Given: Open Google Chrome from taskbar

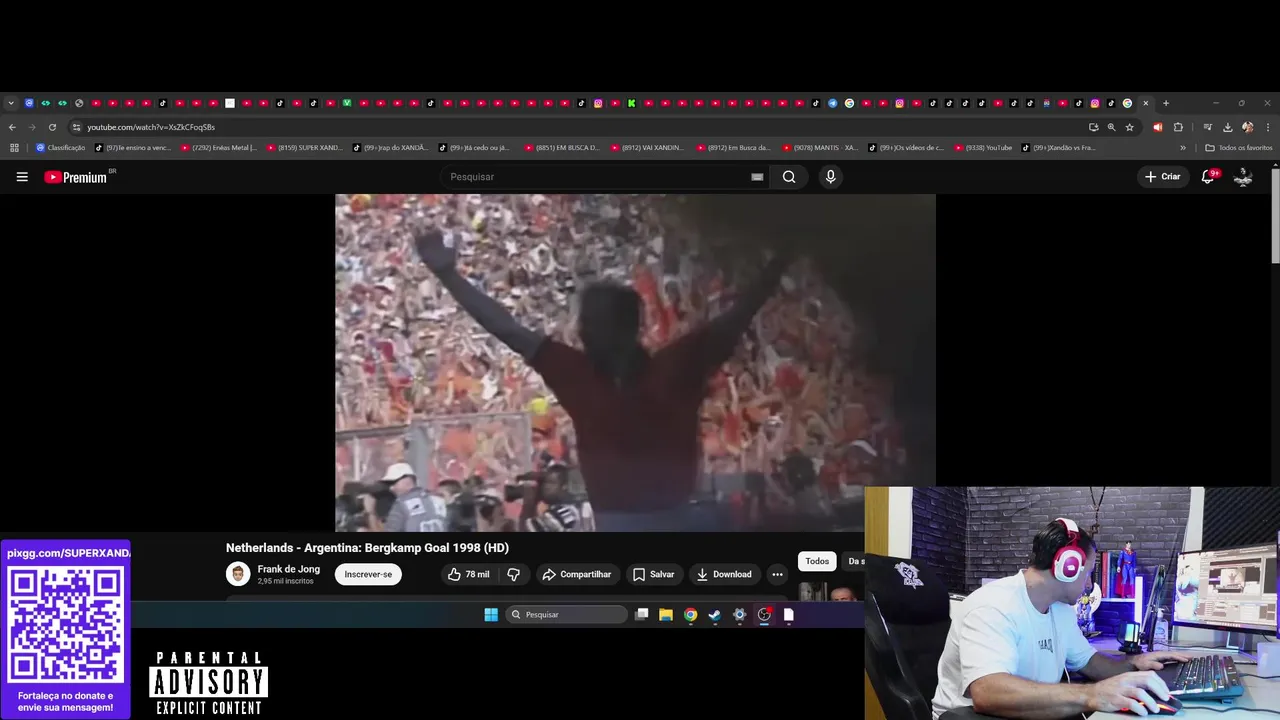Looking at the screenshot, I should tap(690, 615).
